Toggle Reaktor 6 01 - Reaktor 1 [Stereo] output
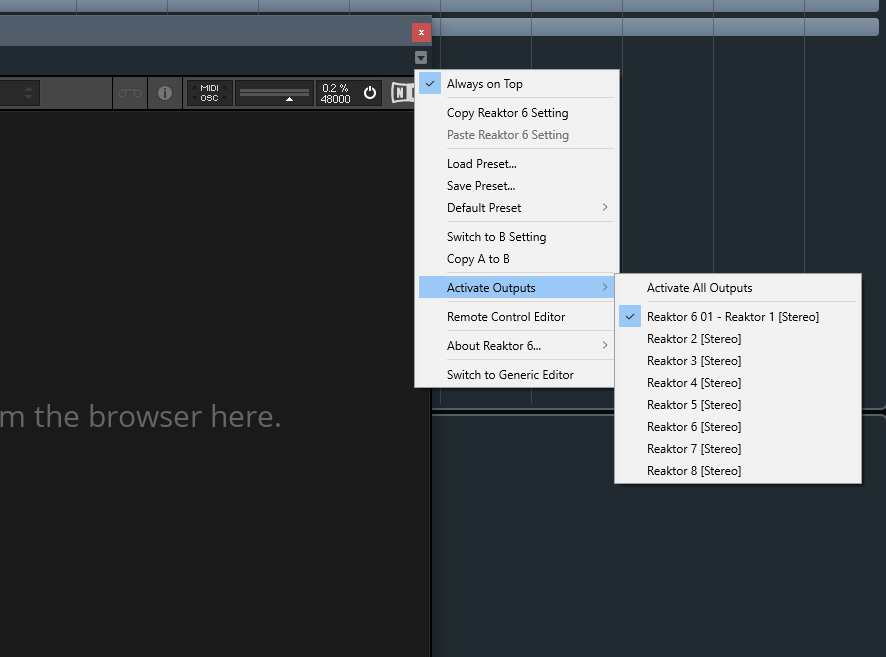This screenshot has width=886, height=657. (738, 316)
